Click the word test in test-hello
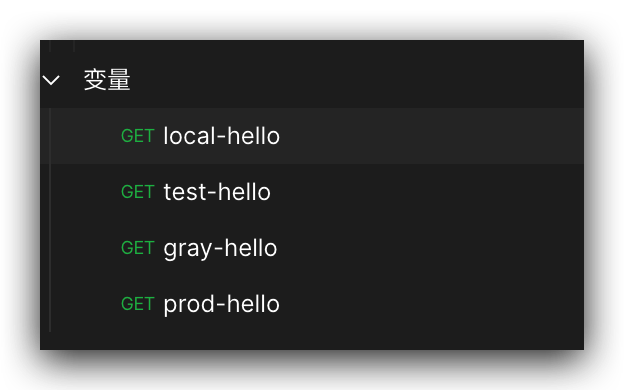Viewport: 624px width, 390px height. tap(185, 192)
